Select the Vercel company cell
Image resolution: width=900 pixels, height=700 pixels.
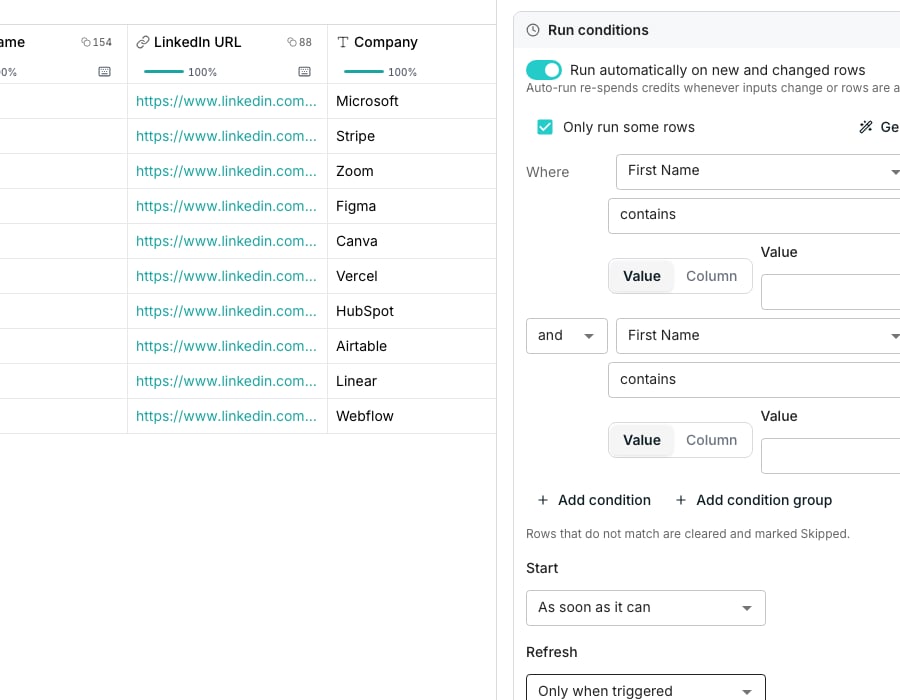[412, 276]
